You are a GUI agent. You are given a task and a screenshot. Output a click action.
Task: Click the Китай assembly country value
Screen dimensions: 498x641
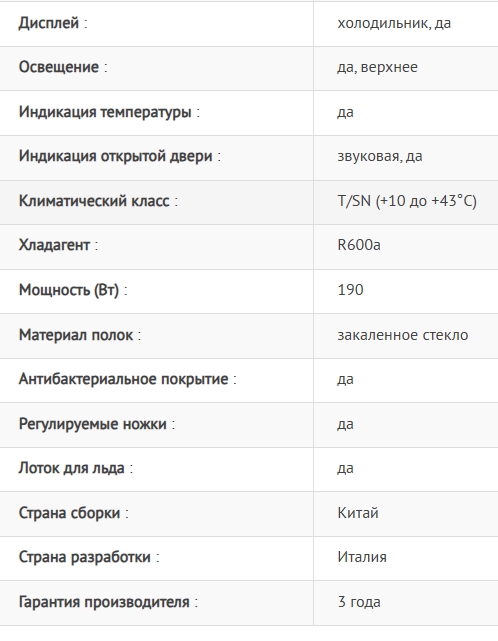[358, 513]
